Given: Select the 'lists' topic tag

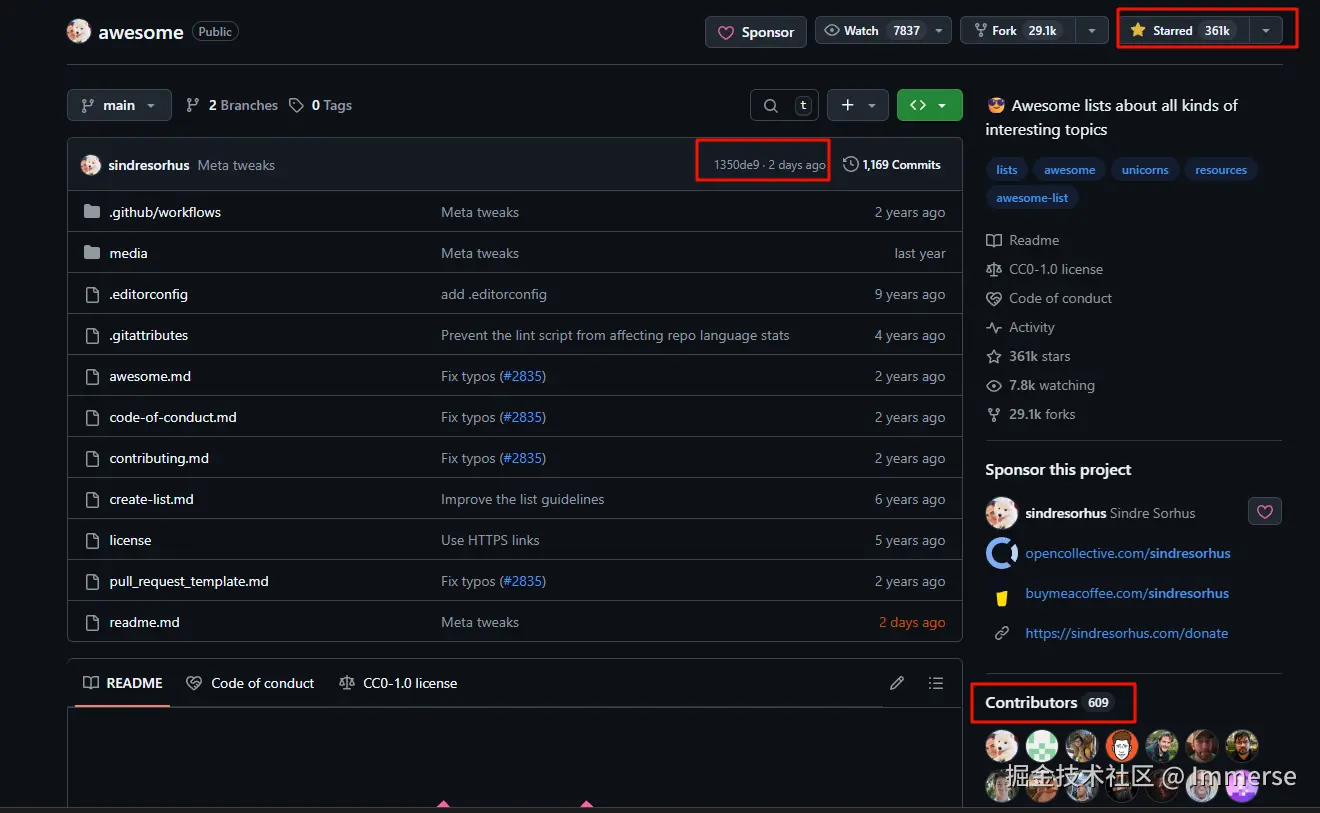Looking at the screenshot, I should point(1007,170).
